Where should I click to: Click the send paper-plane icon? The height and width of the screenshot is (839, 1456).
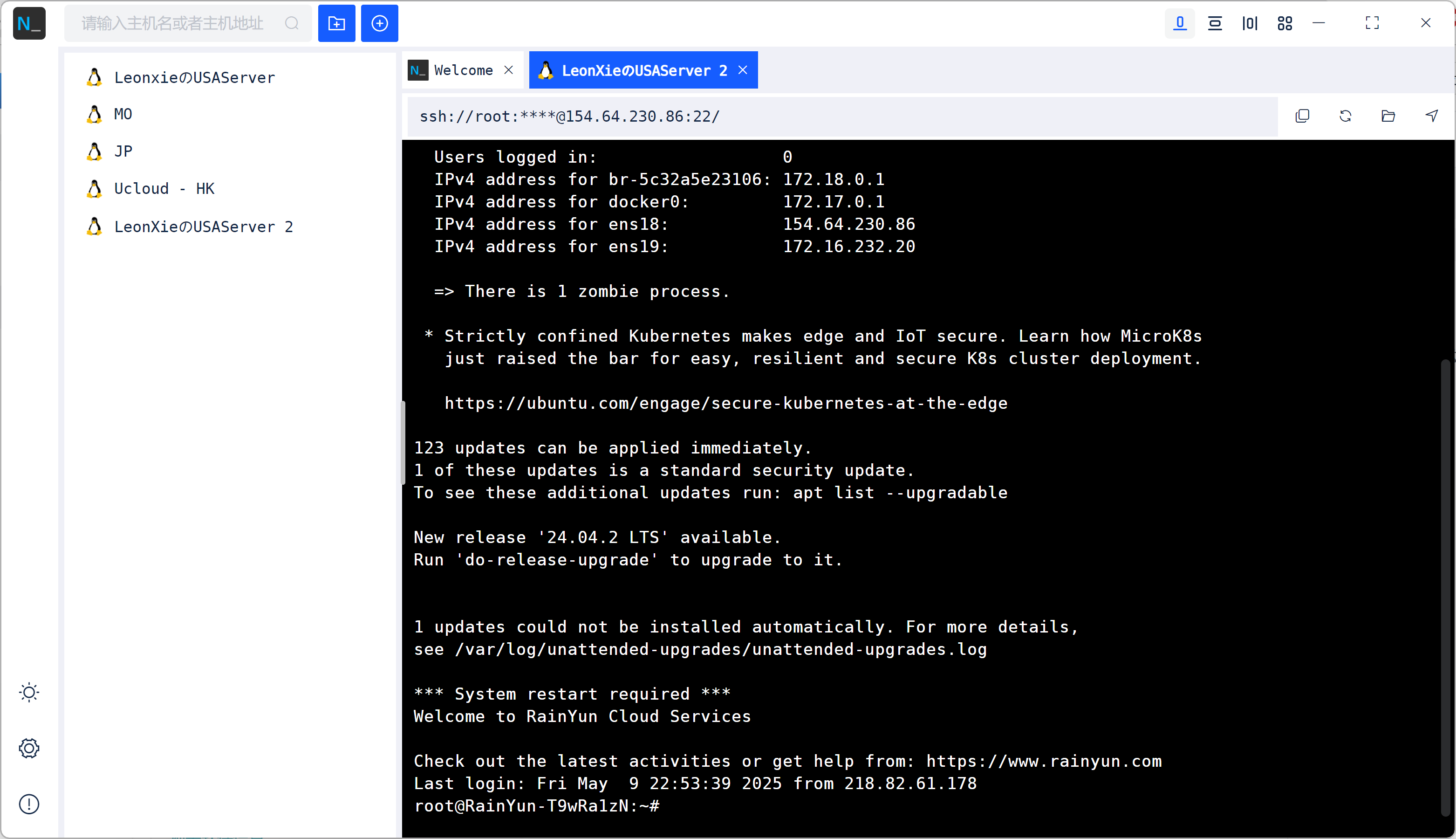pos(1431,117)
